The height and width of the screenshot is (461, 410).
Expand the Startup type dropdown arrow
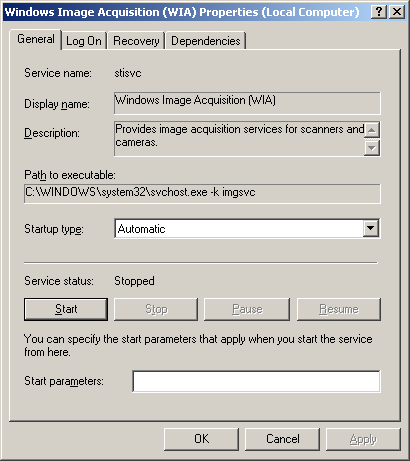(371, 229)
